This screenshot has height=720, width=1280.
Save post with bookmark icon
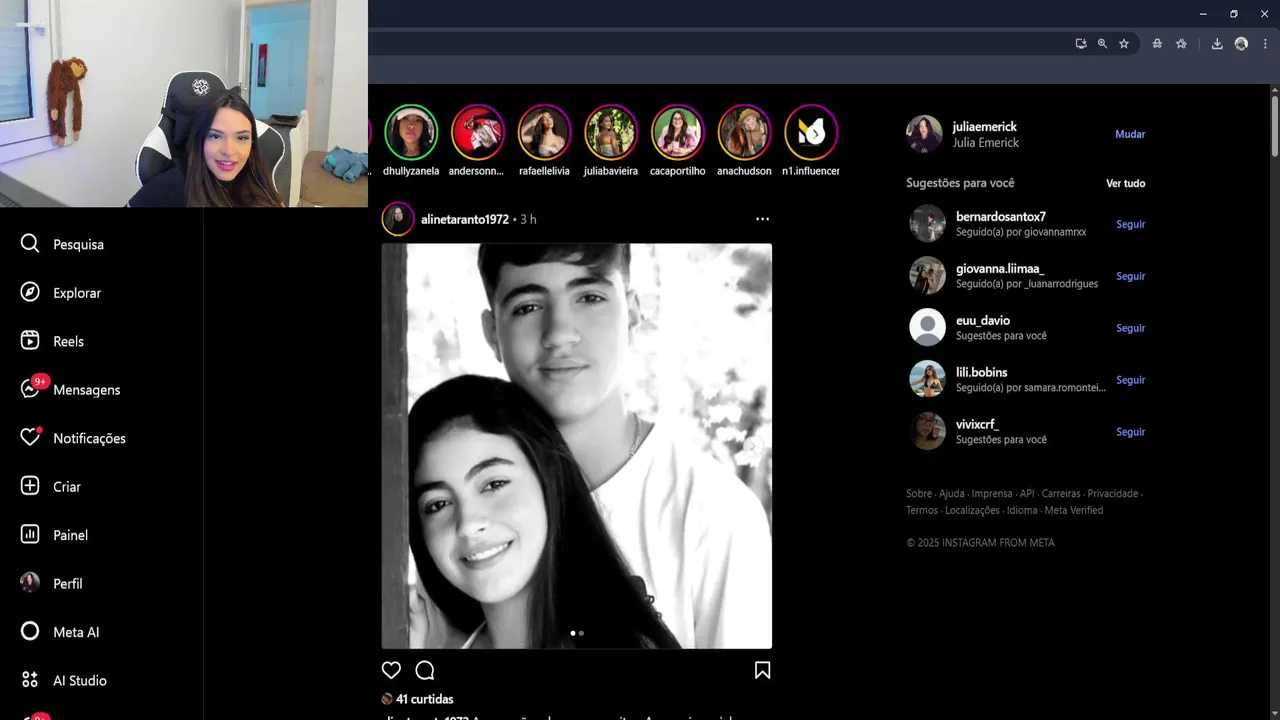click(762, 670)
